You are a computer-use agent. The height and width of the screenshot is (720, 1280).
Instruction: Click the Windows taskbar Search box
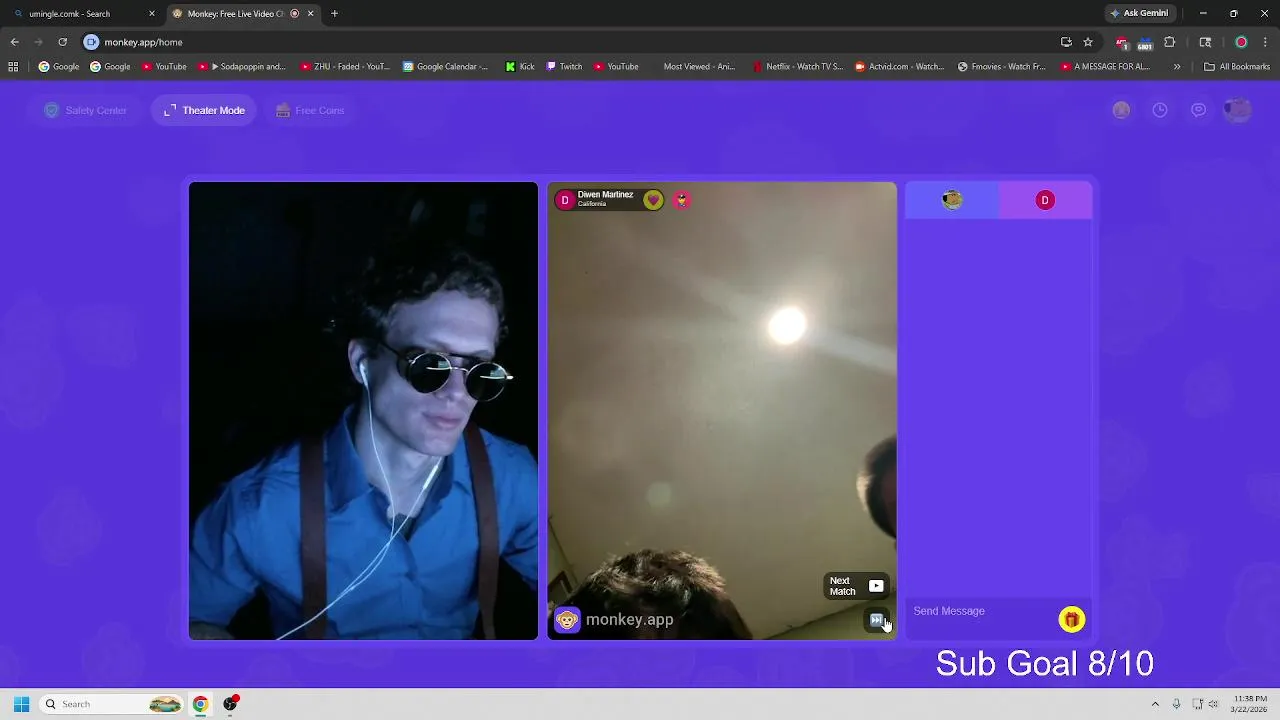(x=112, y=704)
